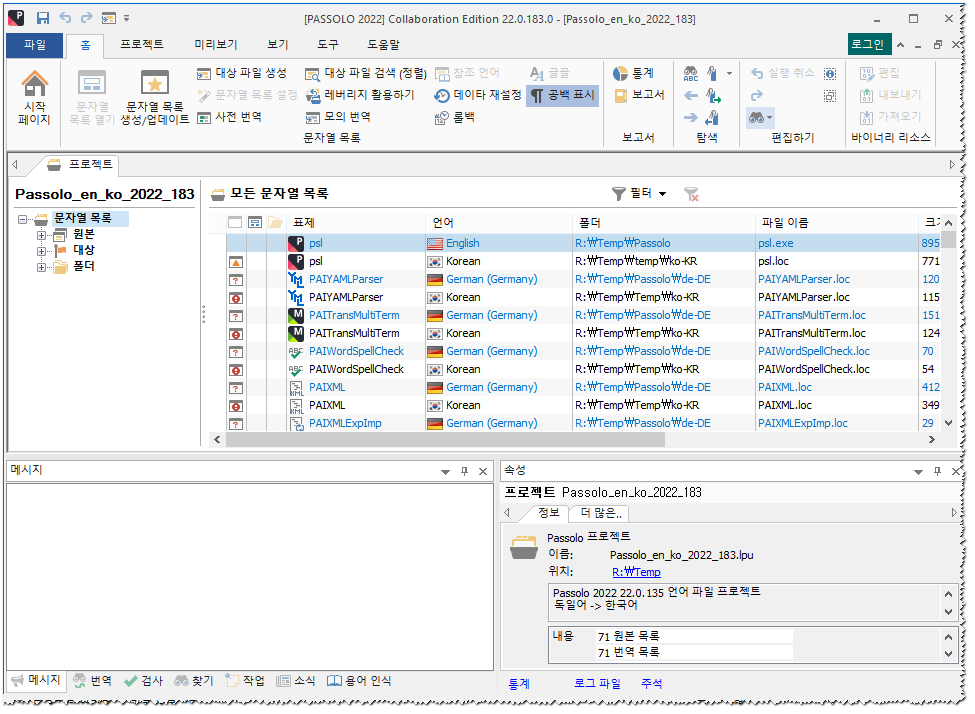Click the 로그 파일 link
The image size is (975, 714).
(x=598, y=684)
